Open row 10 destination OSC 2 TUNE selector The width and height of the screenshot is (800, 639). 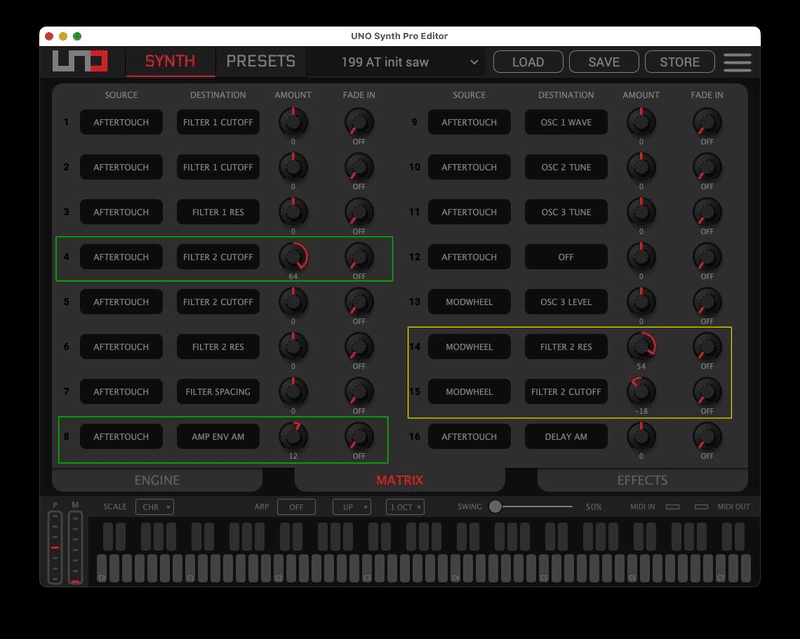pos(566,167)
